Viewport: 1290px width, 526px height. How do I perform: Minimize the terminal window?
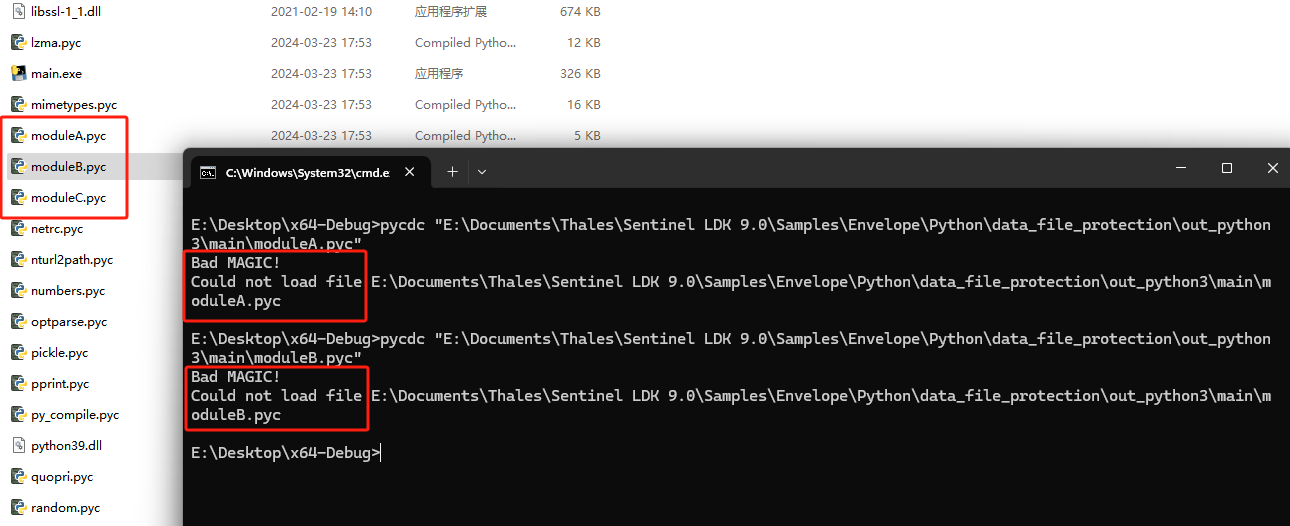pyautogui.click(x=1181, y=168)
